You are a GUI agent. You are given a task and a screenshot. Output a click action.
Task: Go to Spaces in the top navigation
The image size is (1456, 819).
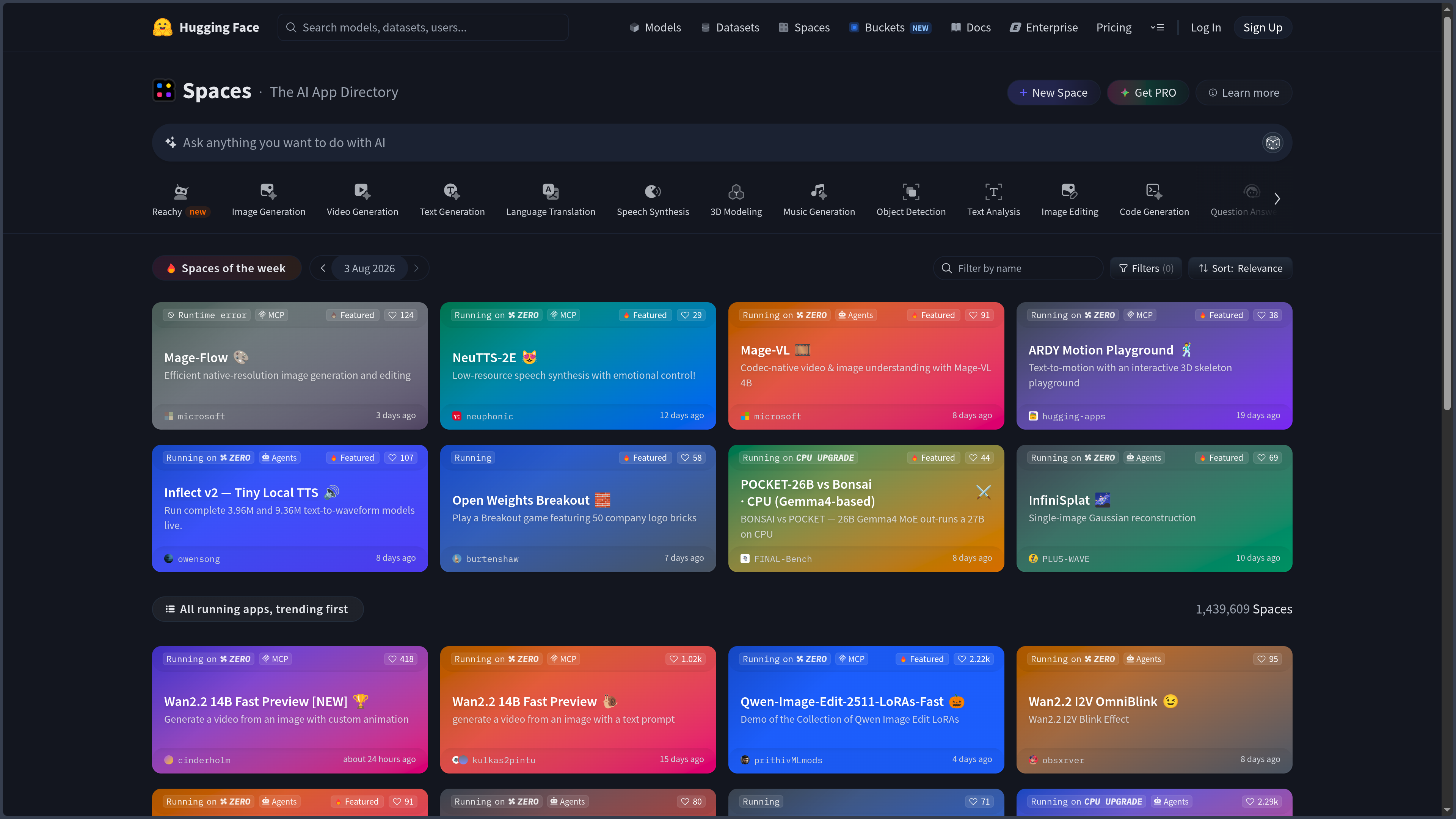pyautogui.click(x=804, y=27)
